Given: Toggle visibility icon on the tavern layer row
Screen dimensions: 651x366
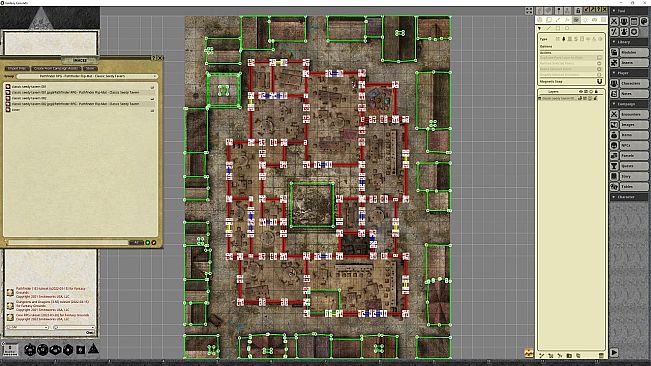Looking at the screenshot, I should 580,98.
